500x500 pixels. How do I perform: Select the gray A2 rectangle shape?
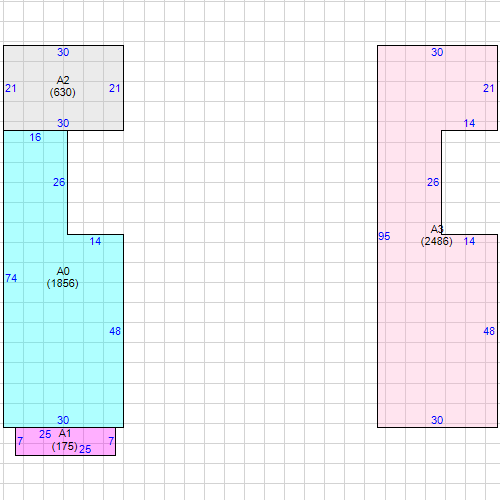tap(63, 88)
